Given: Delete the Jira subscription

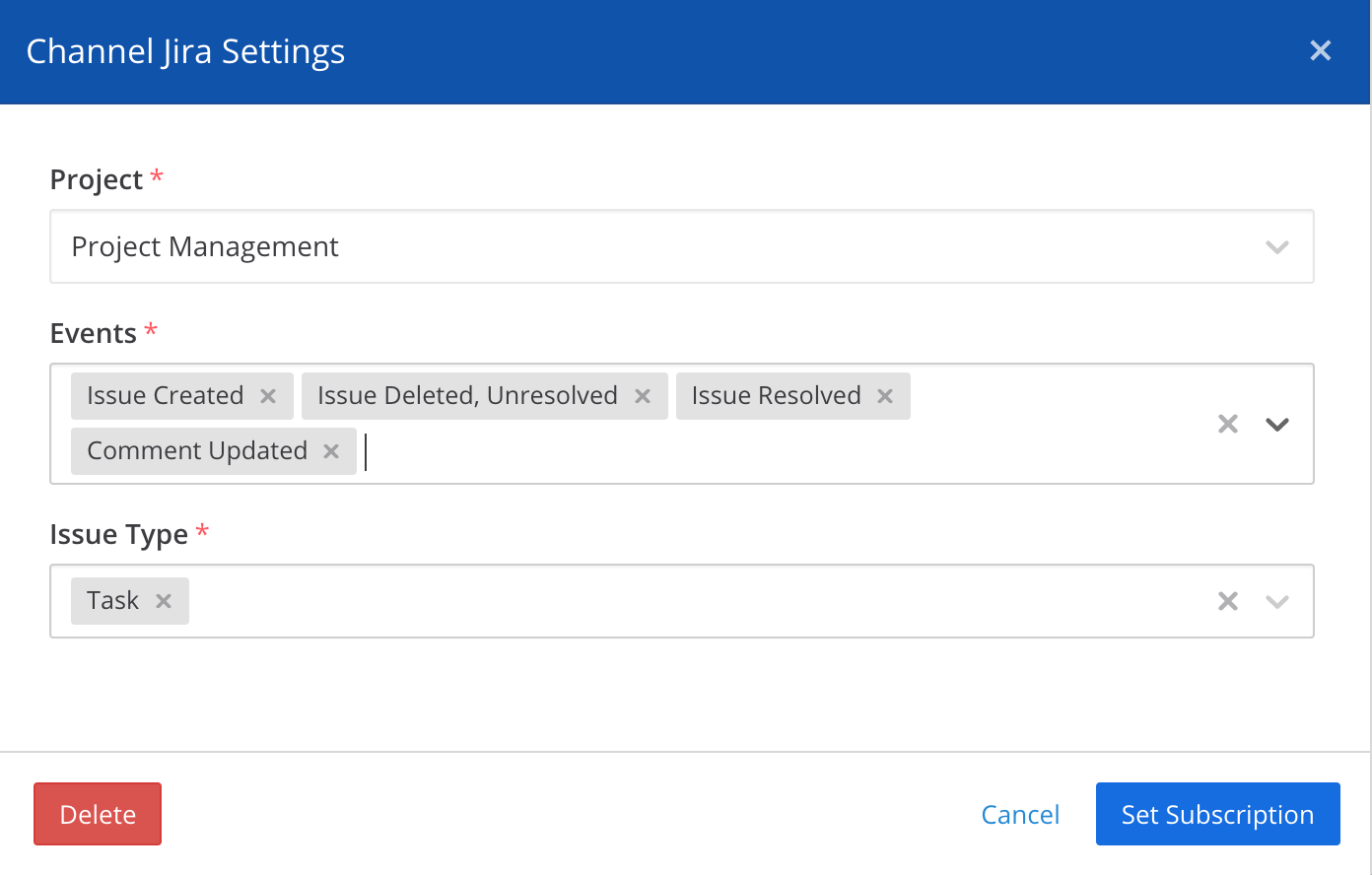Looking at the screenshot, I should click(97, 814).
